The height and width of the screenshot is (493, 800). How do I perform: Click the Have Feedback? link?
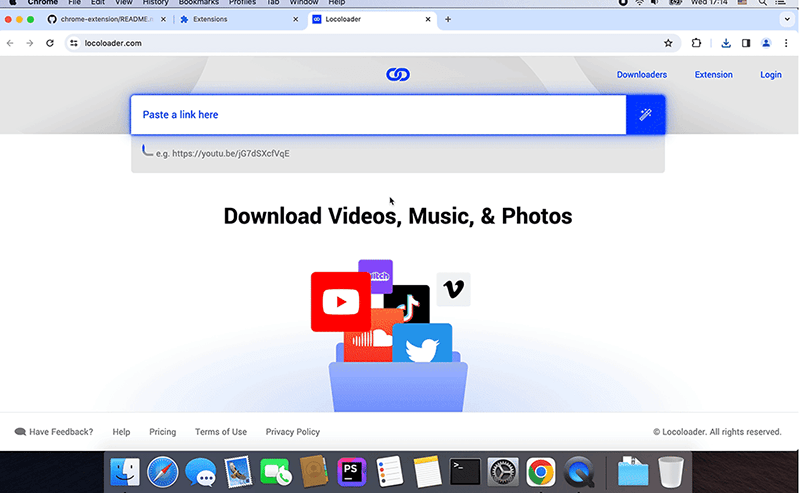click(54, 432)
